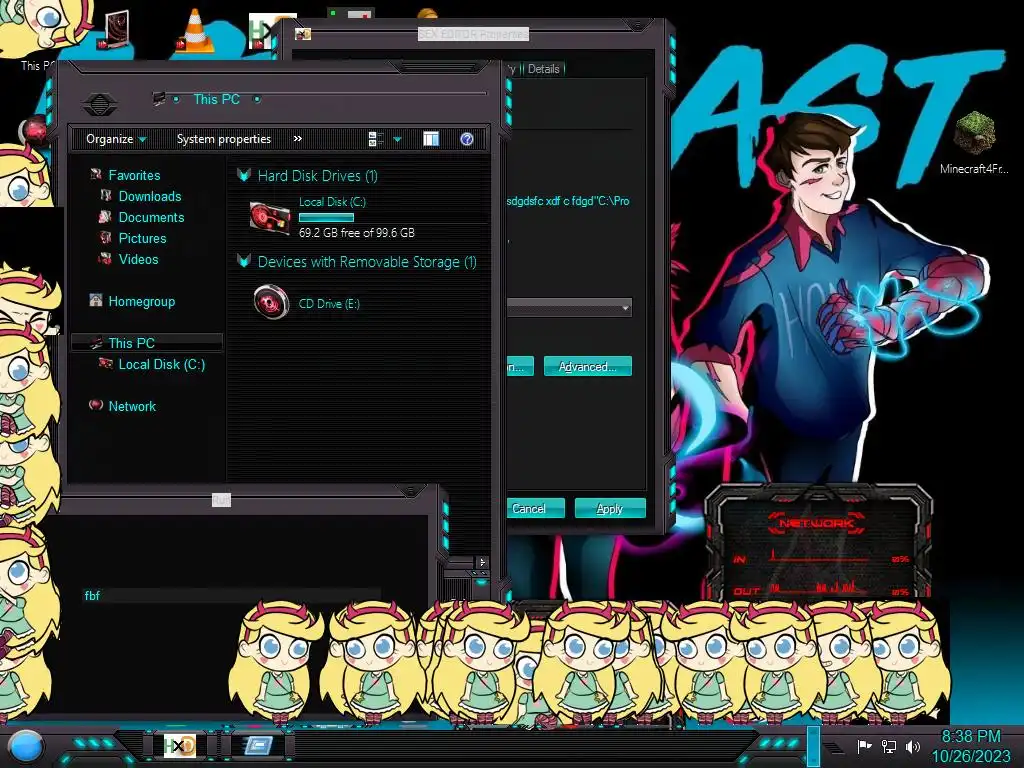Open the Organize dropdown menu
Viewport: 1024px width, 768px height.
pos(116,138)
